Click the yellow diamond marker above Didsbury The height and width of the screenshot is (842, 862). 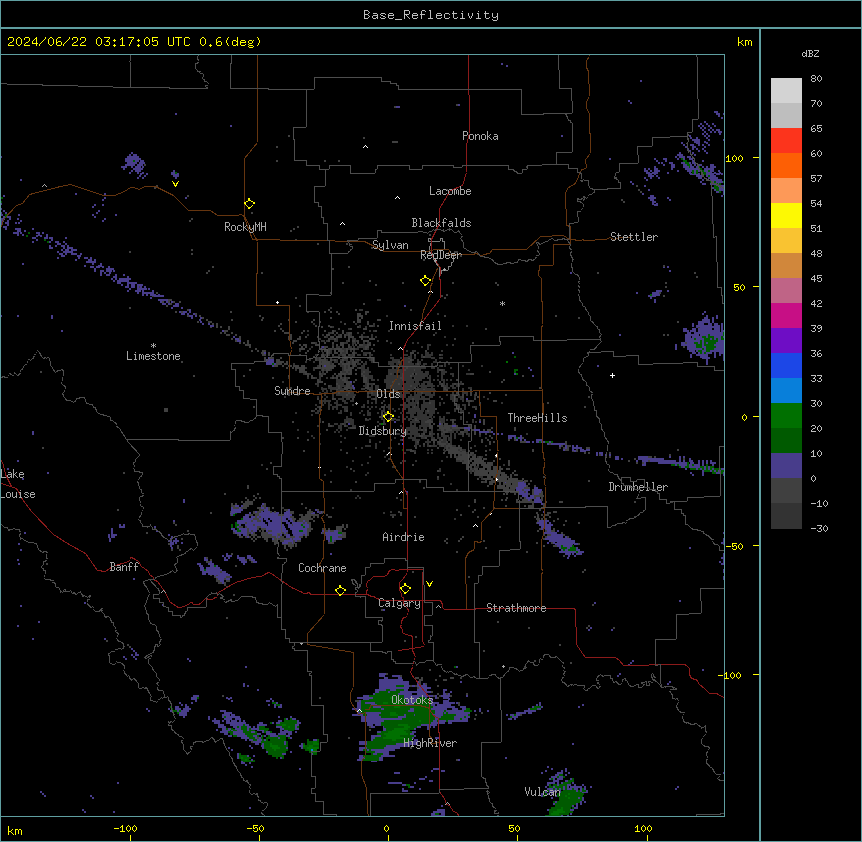388,417
